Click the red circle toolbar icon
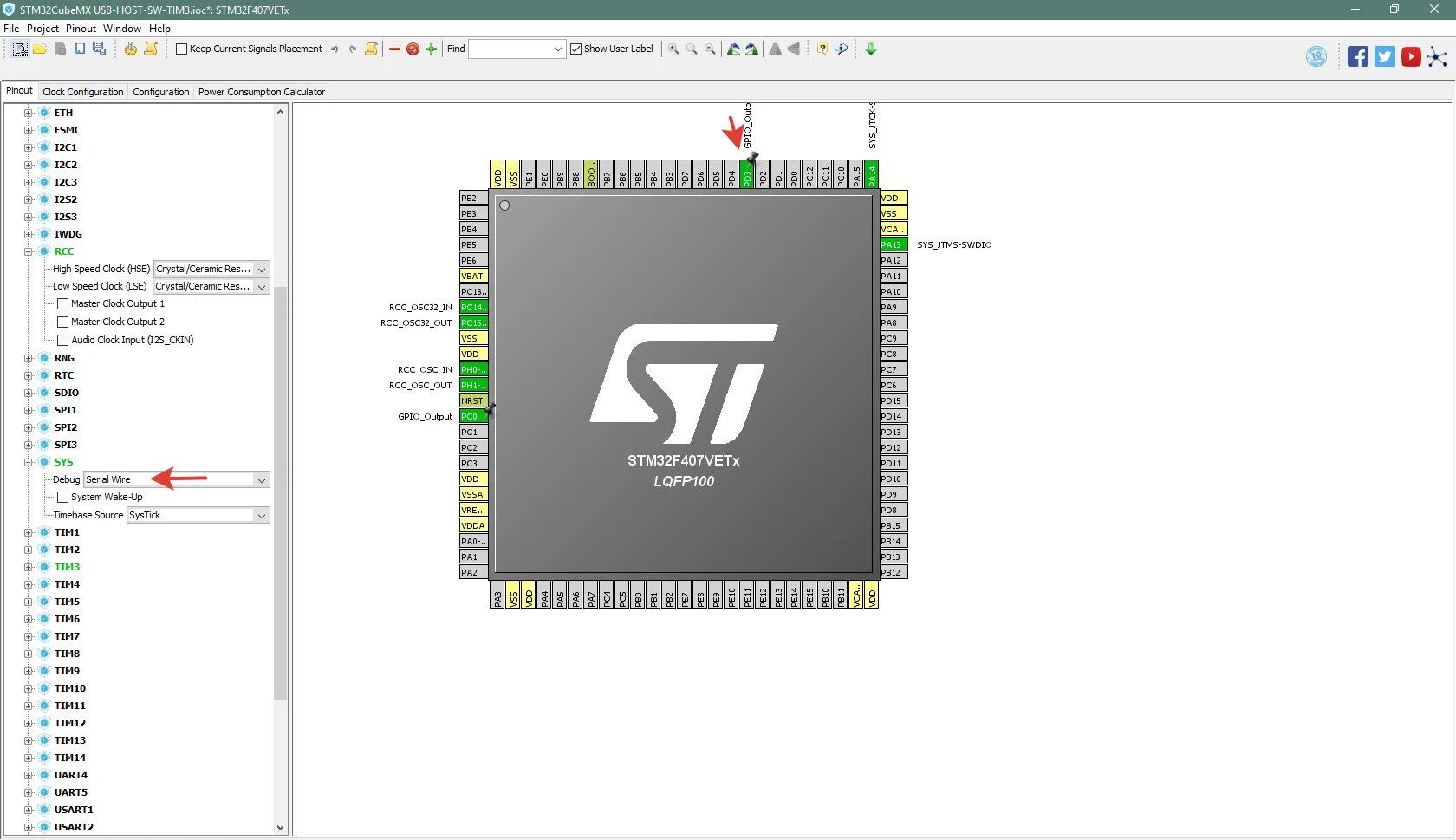This screenshot has width=1456, height=840. (413, 49)
